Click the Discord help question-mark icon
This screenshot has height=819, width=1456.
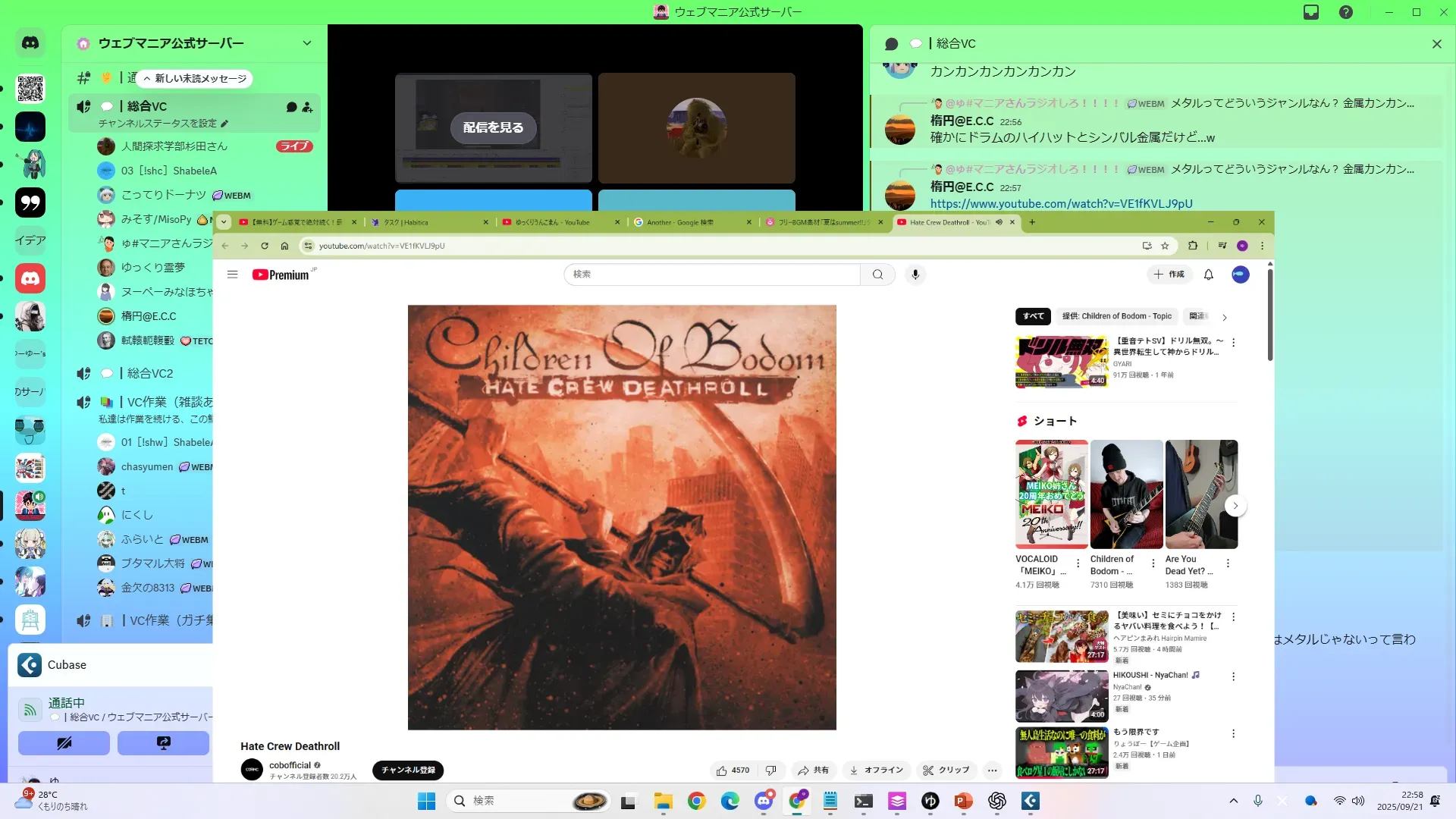[x=1346, y=12]
